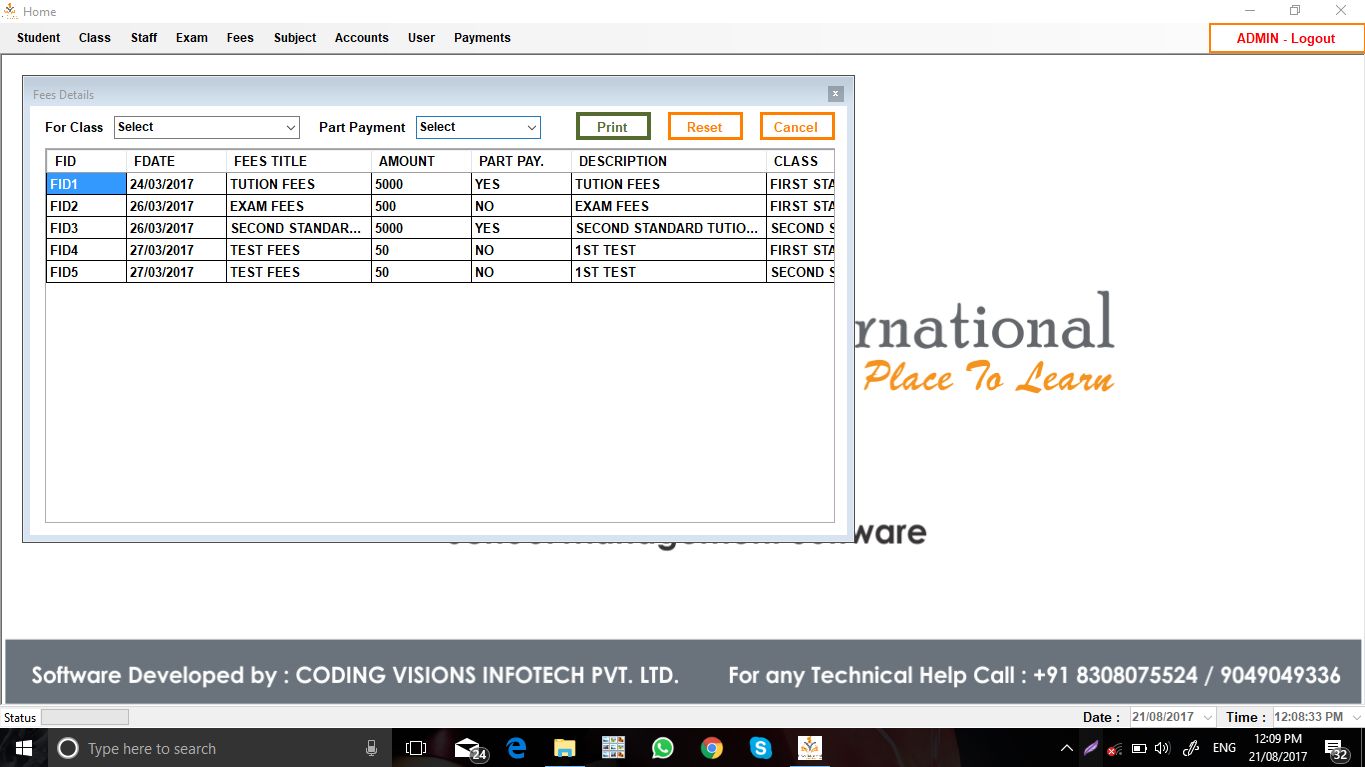The image size is (1365, 767).
Task: Sort by the FID column header
Action: coord(86,161)
